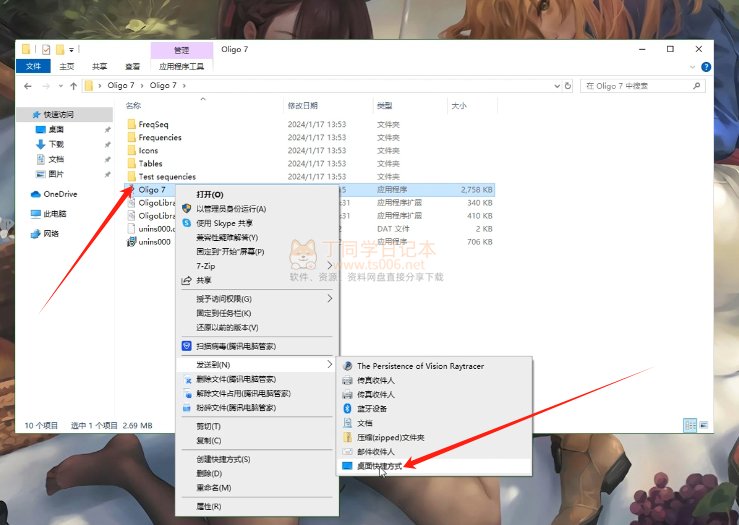This screenshot has width=739, height=525.
Task: Choose 创建快捷方式(S) in the context menu
Action: 257,459
